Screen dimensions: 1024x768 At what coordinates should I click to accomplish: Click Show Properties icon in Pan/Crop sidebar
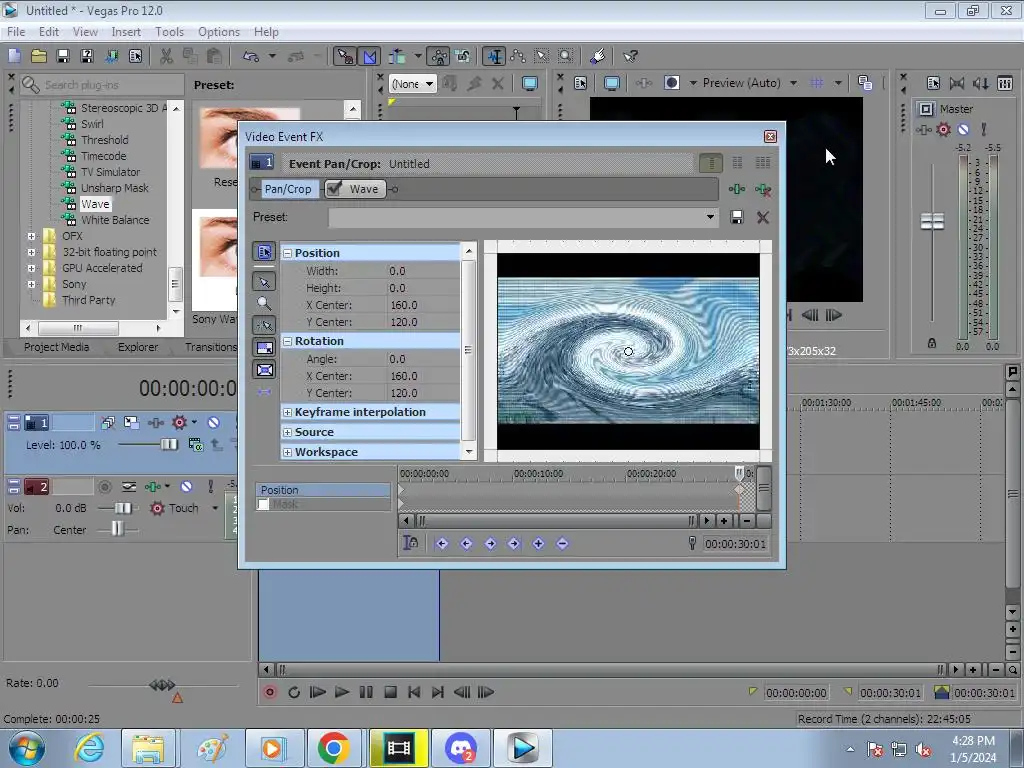[264, 251]
